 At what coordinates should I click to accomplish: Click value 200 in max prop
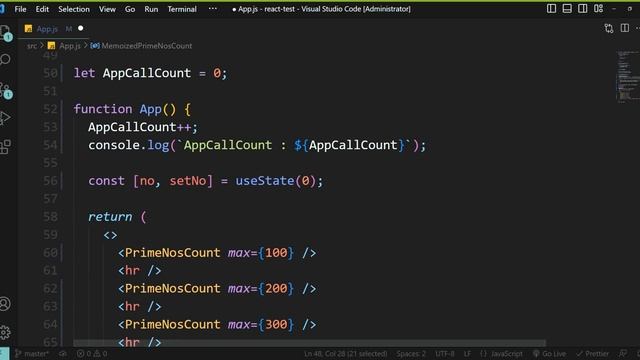coord(276,289)
